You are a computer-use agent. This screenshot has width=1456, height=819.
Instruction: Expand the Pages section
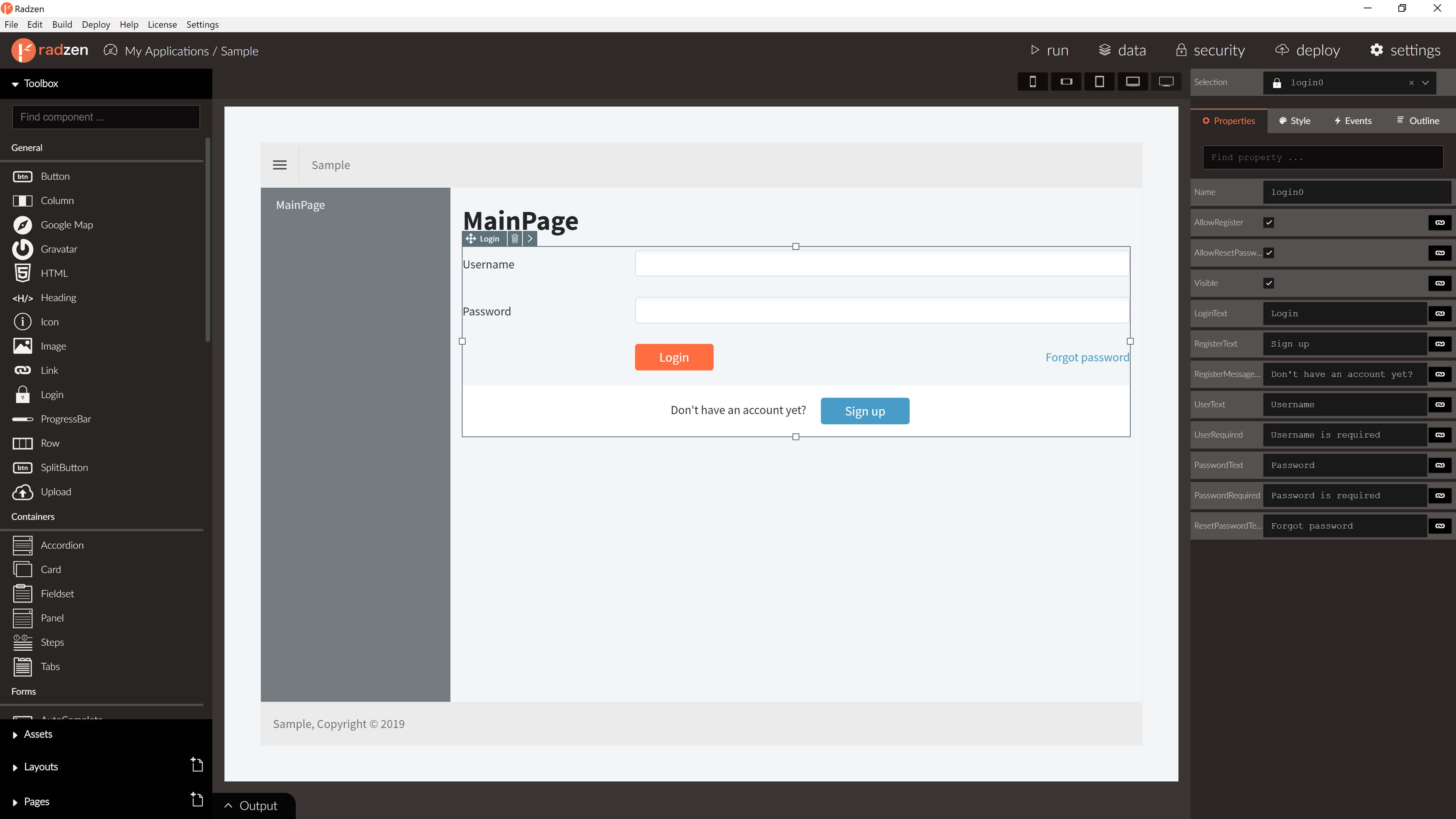point(15,803)
